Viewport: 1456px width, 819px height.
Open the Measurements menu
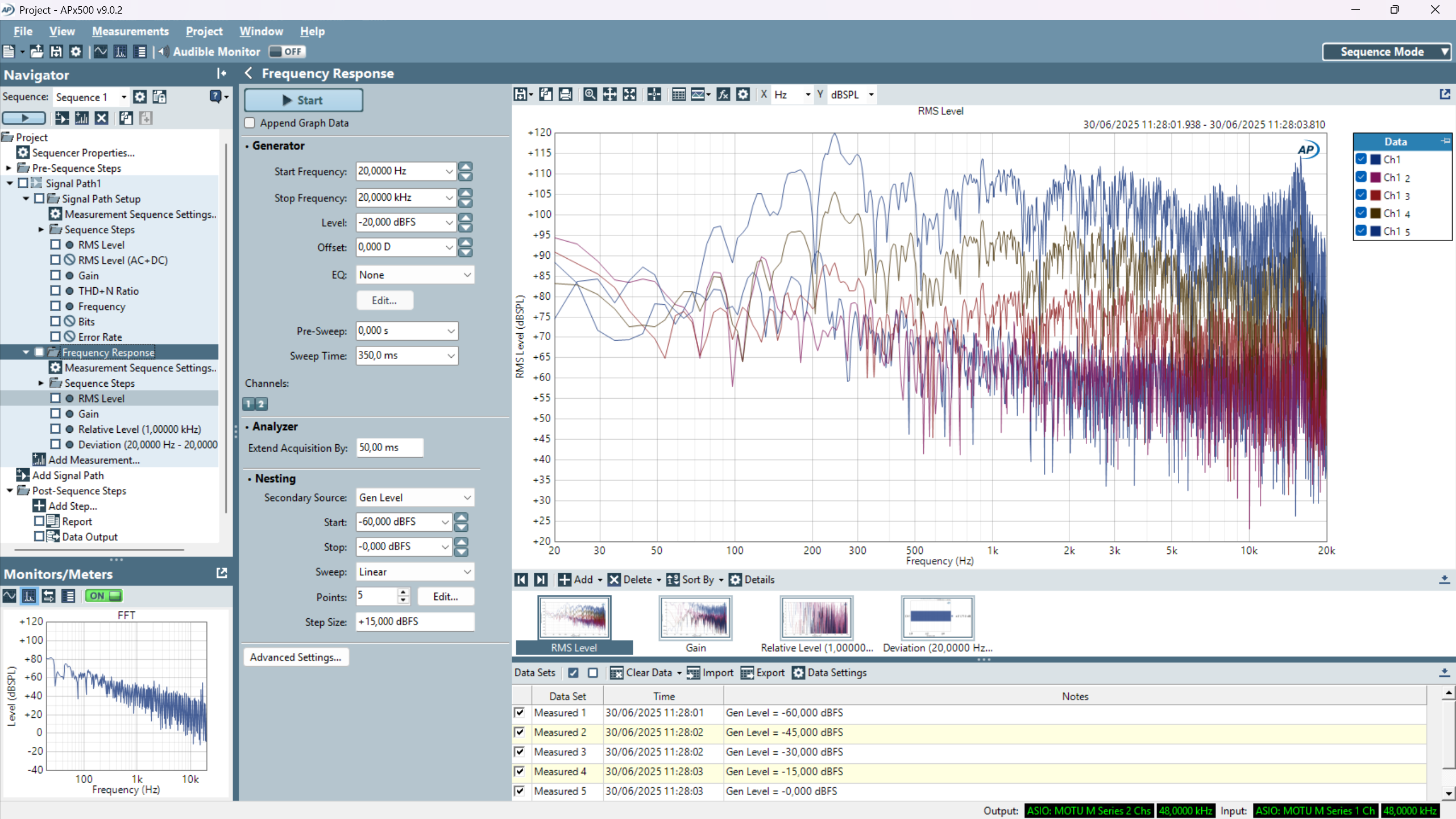(x=130, y=31)
